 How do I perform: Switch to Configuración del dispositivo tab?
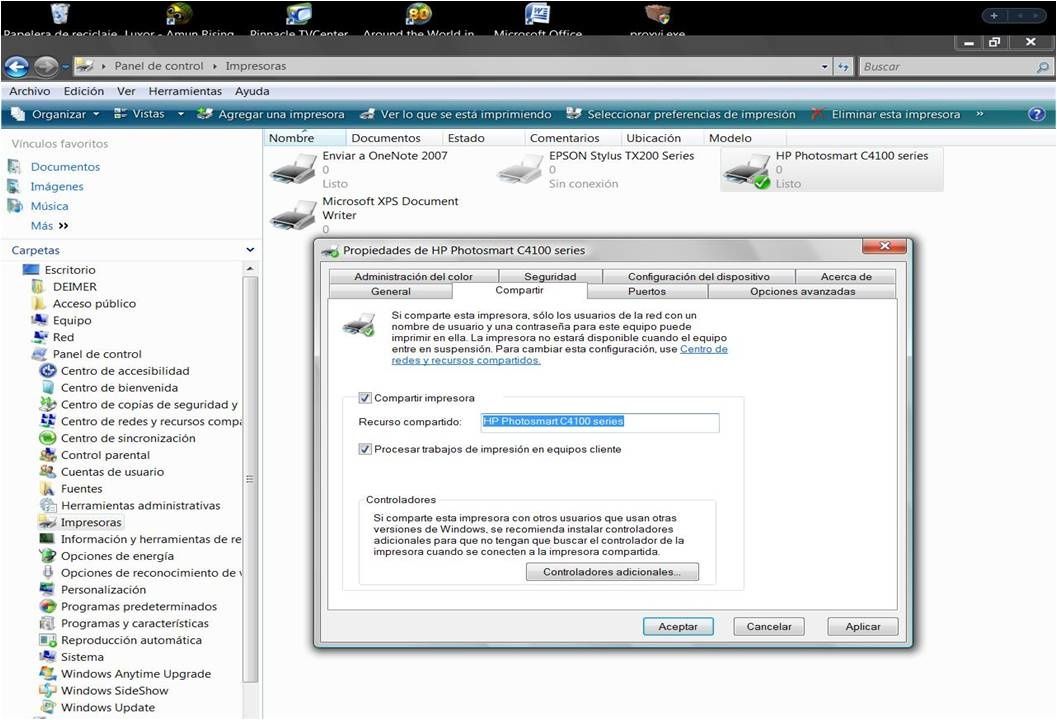698,276
